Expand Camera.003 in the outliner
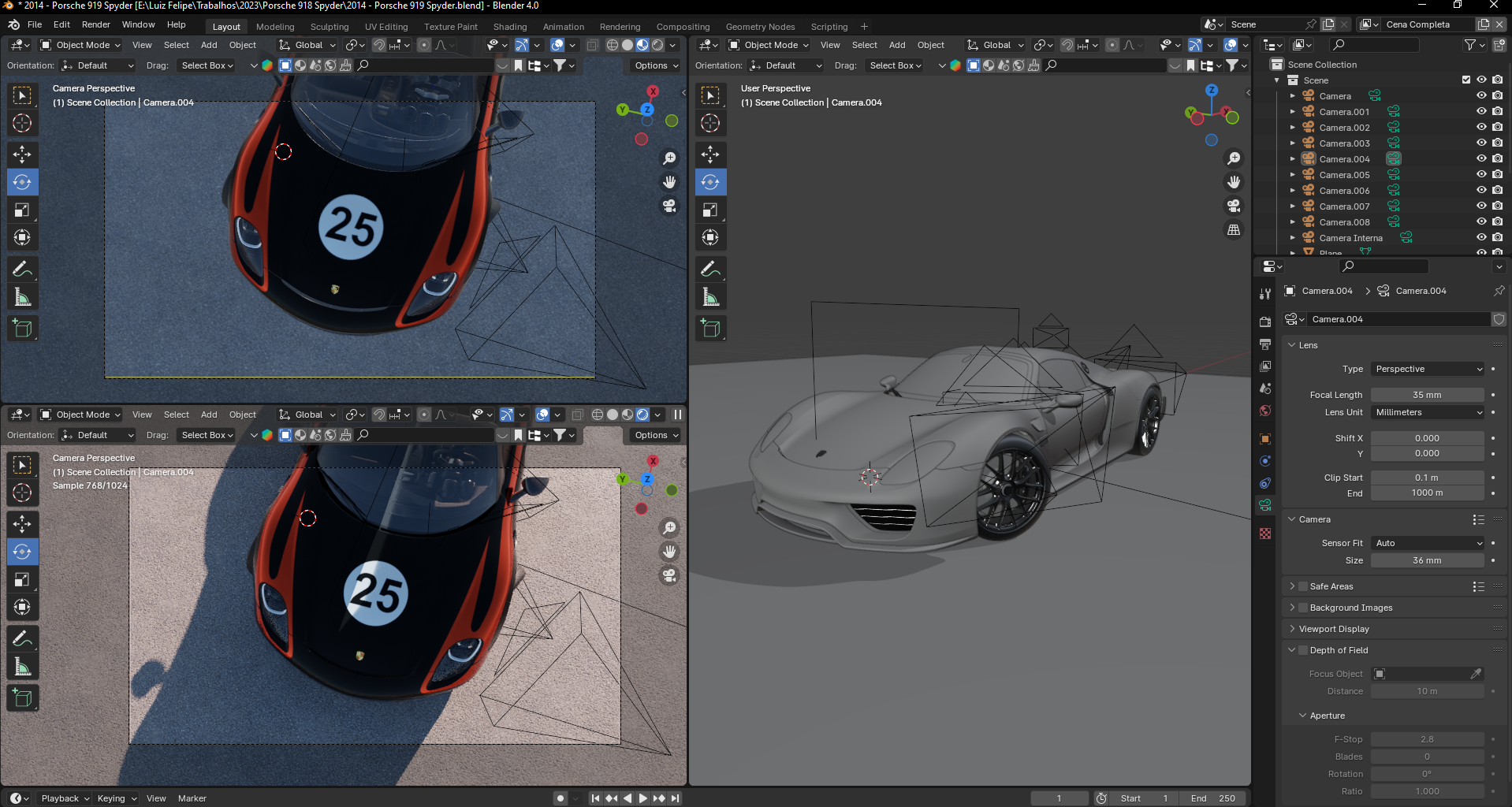The image size is (1512, 807). point(1292,143)
